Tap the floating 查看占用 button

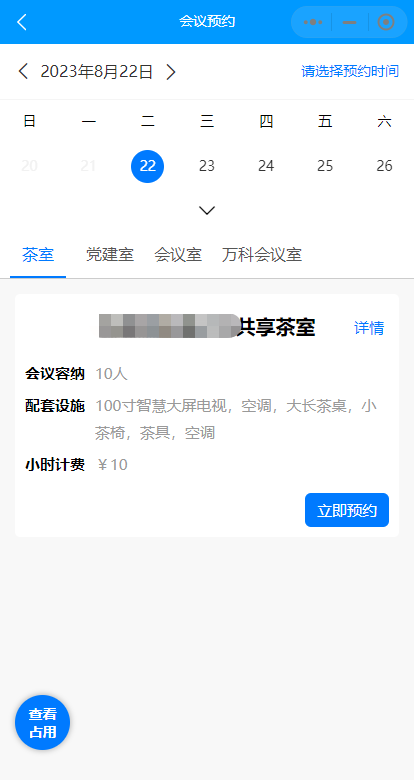42,722
